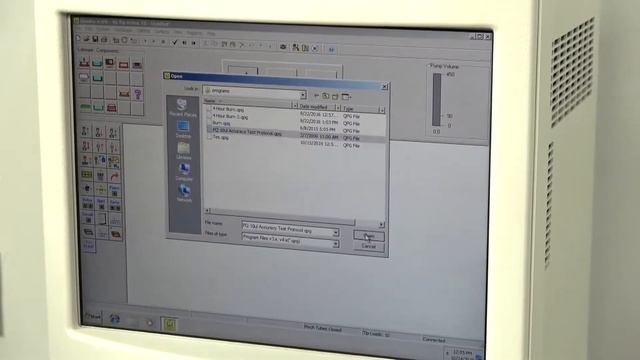The height and width of the screenshot is (360, 640).
Task: Open Desktop in the places bar
Action: [x=183, y=129]
